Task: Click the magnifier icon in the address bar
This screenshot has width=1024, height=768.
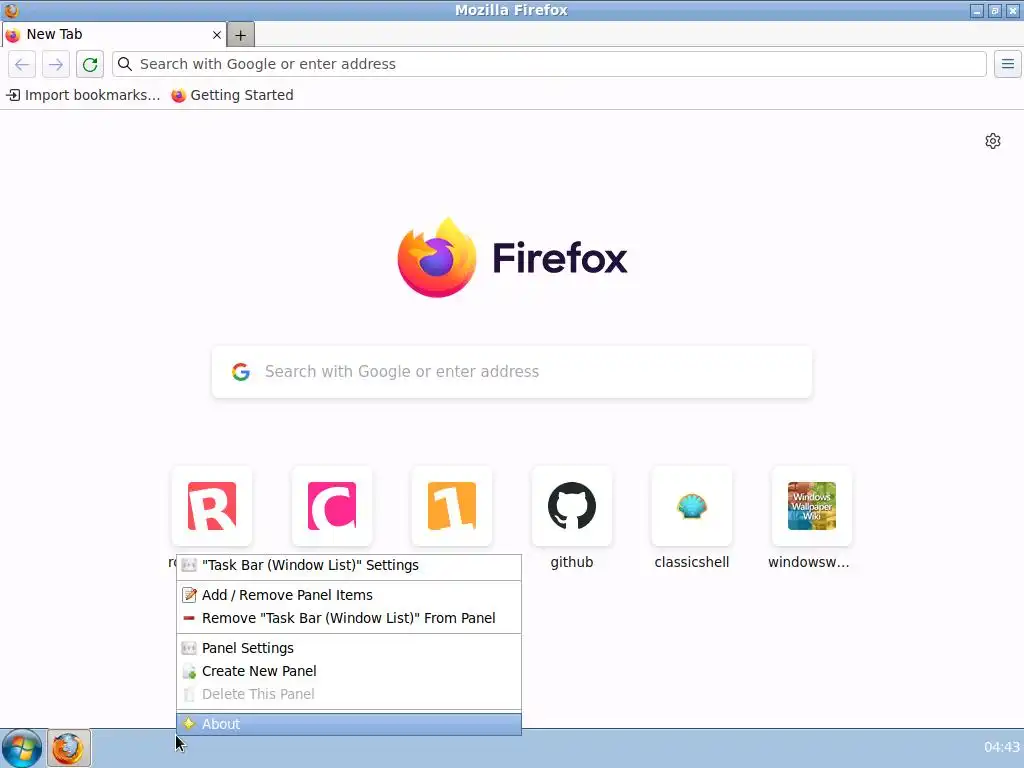Action: tap(125, 64)
